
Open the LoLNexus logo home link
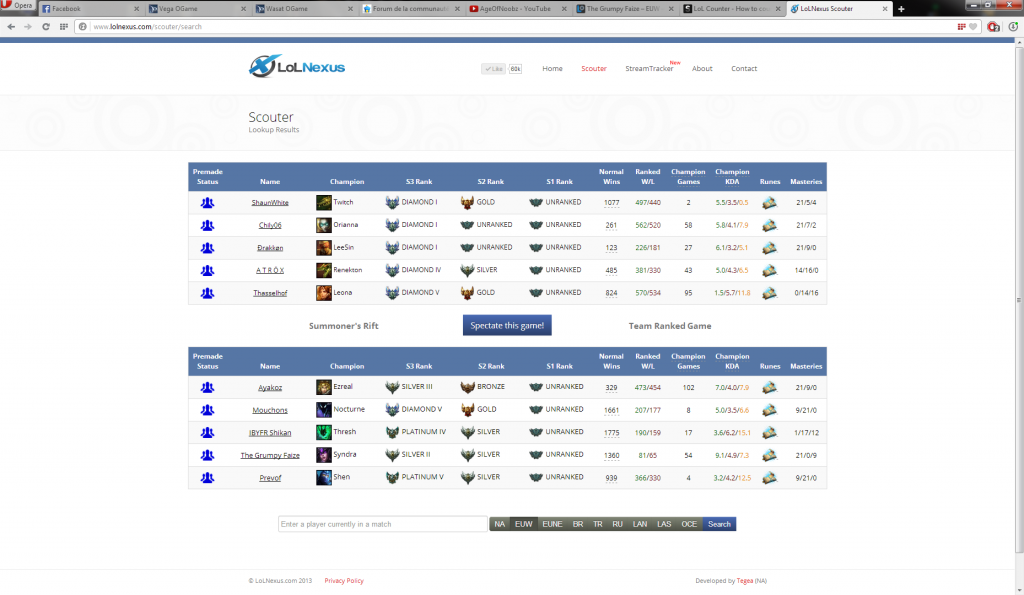(x=296, y=67)
